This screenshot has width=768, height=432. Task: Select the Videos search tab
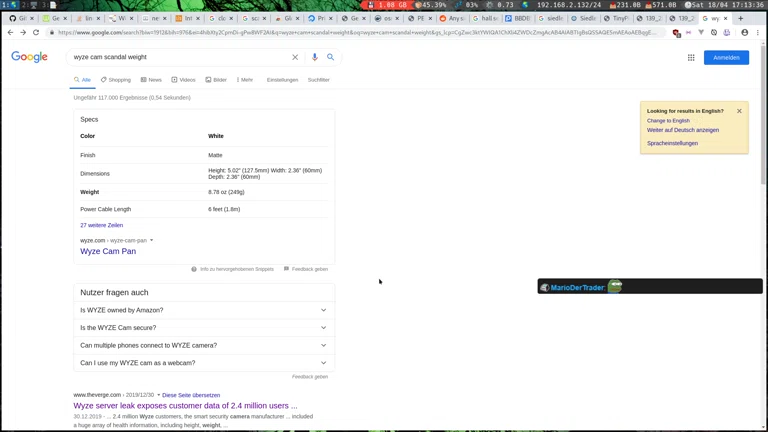coord(183,80)
